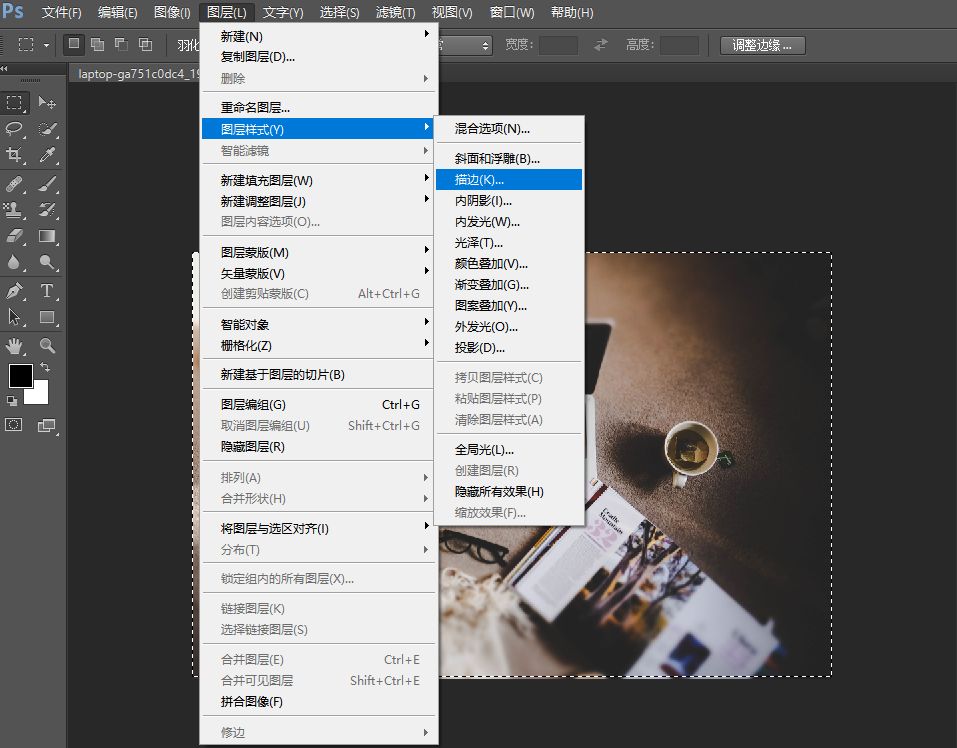Select the Healing Brush tool
Image resolution: width=957 pixels, height=748 pixels.
[15, 183]
